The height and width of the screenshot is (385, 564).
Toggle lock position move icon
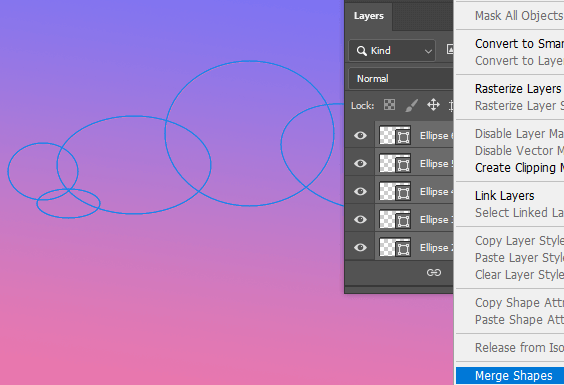pyautogui.click(x=433, y=105)
